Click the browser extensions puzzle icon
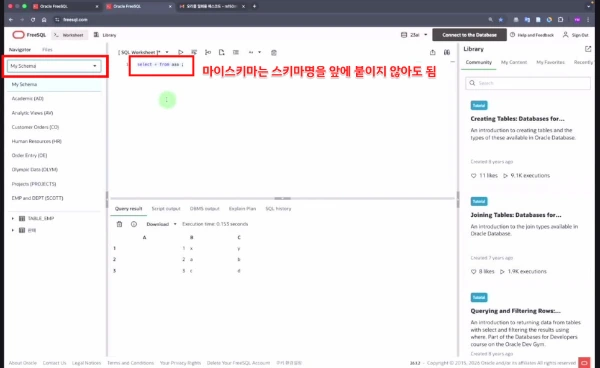This screenshot has width=600, height=368. pyautogui.click(x=561, y=20)
